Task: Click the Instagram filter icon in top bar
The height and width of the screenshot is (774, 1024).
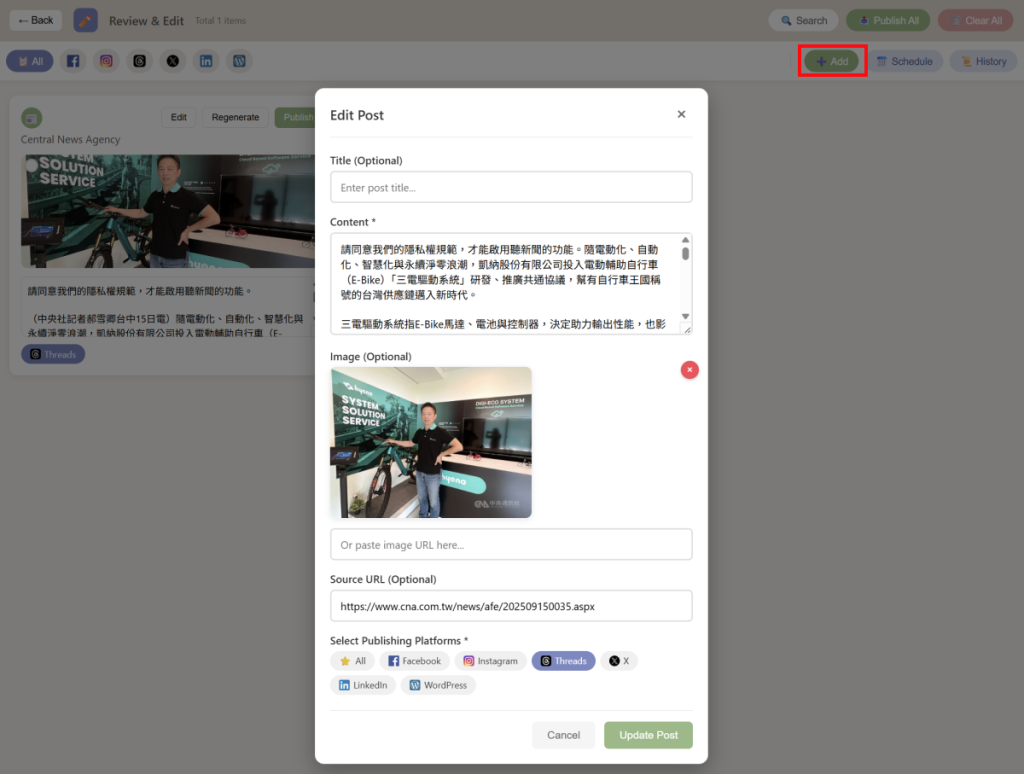Action: [106, 61]
